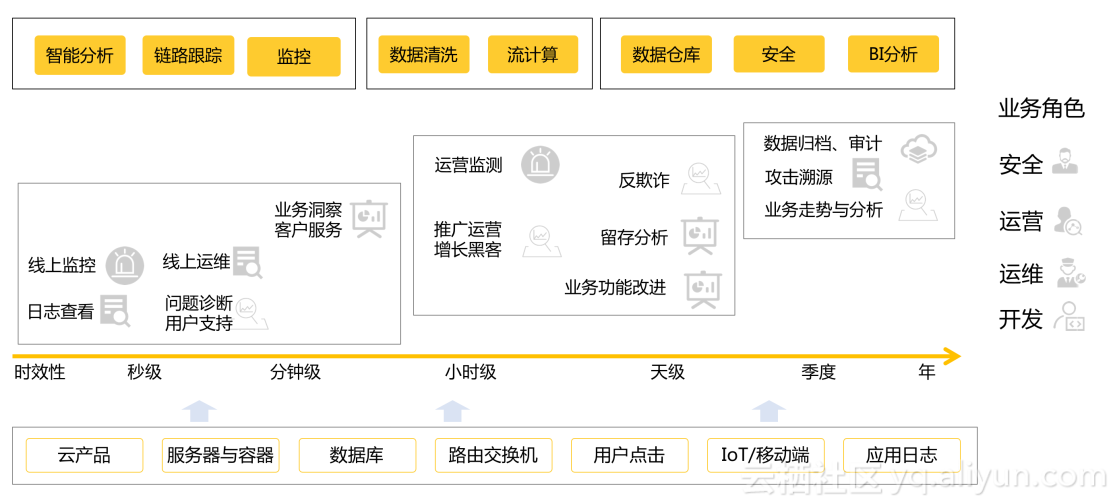Click the 线上运维 text label
The height and width of the screenshot is (500, 1113).
(x=196, y=261)
